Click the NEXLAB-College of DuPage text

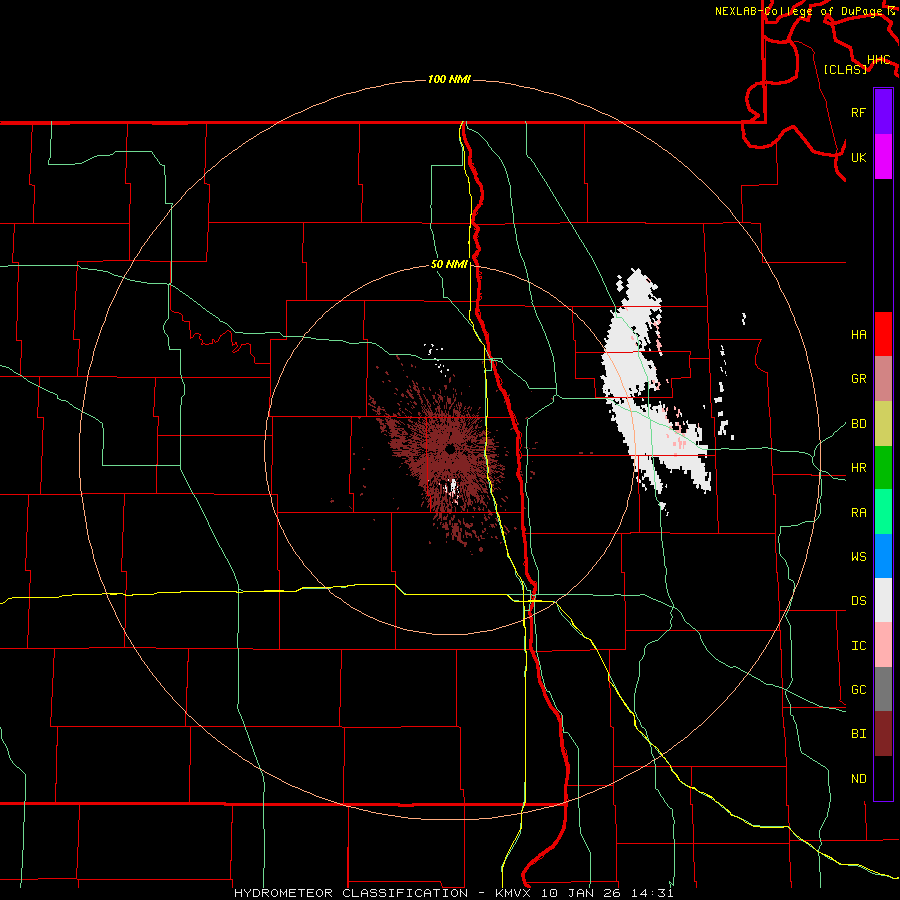pos(799,11)
